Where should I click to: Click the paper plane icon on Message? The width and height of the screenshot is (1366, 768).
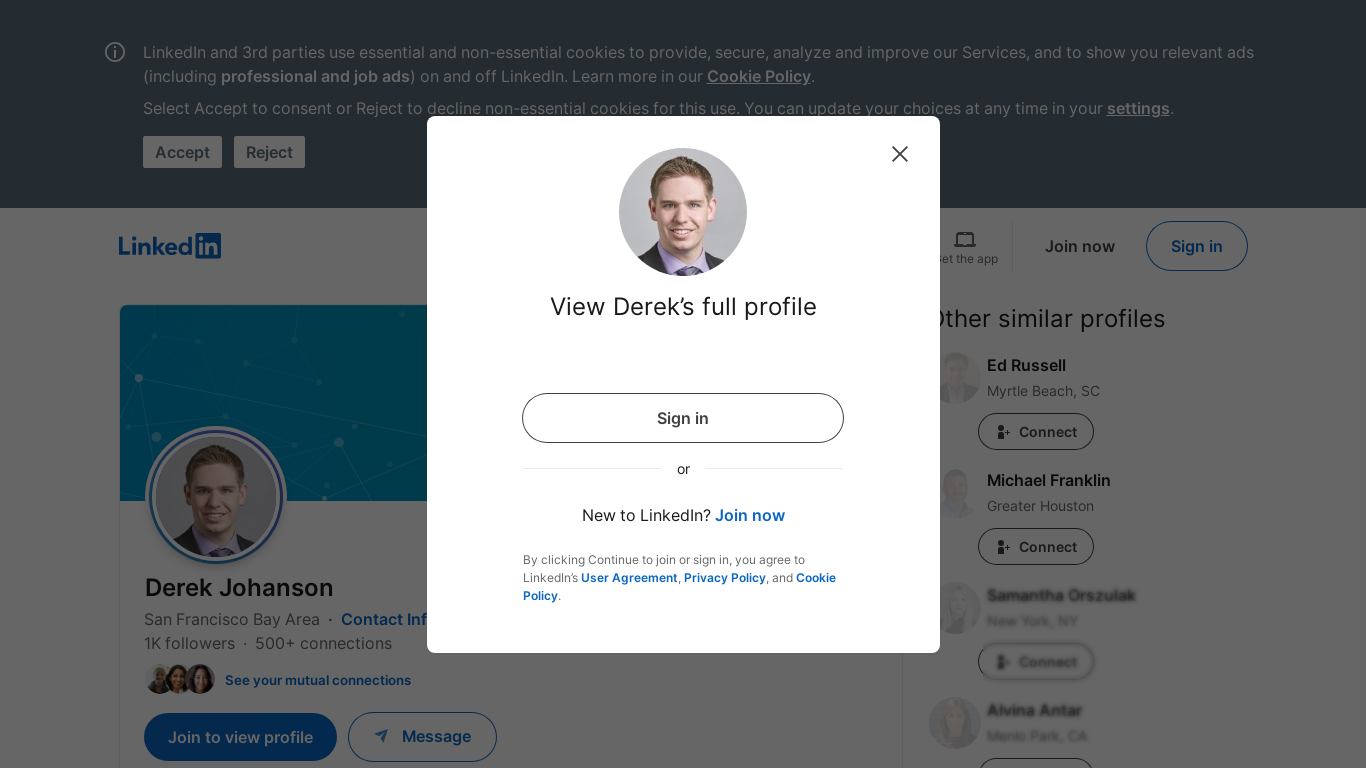coord(381,736)
